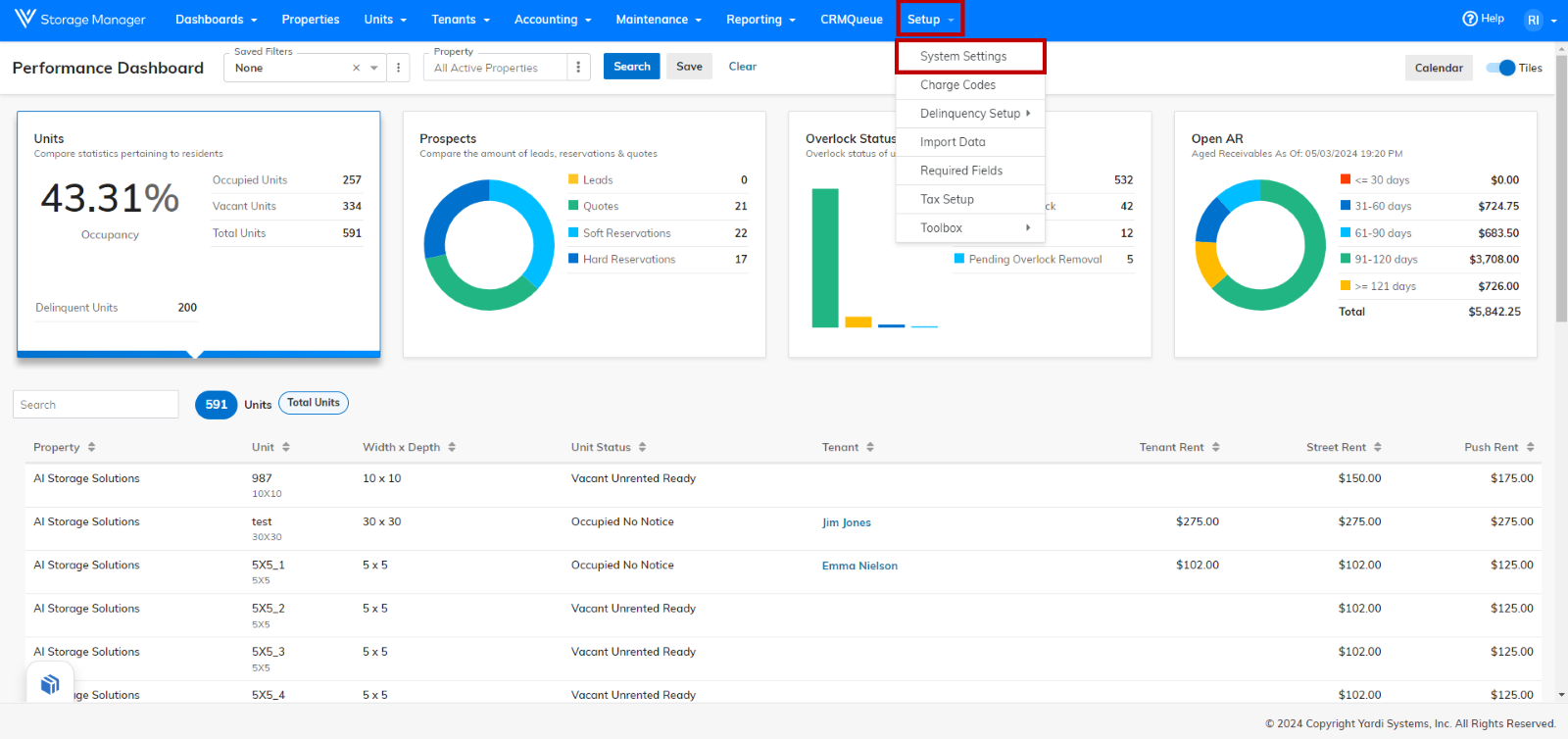Click the Total Units filter pill
The height and width of the screenshot is (739, 1568).
tap(314, 403)
